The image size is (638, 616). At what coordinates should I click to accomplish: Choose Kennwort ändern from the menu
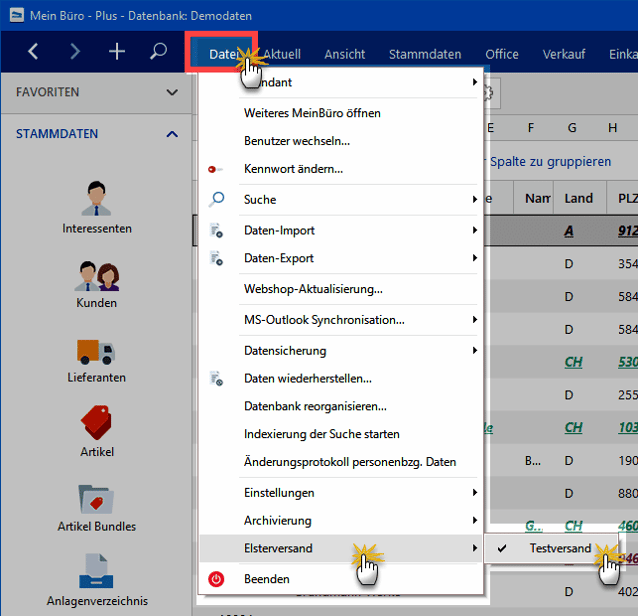(293, 169)
